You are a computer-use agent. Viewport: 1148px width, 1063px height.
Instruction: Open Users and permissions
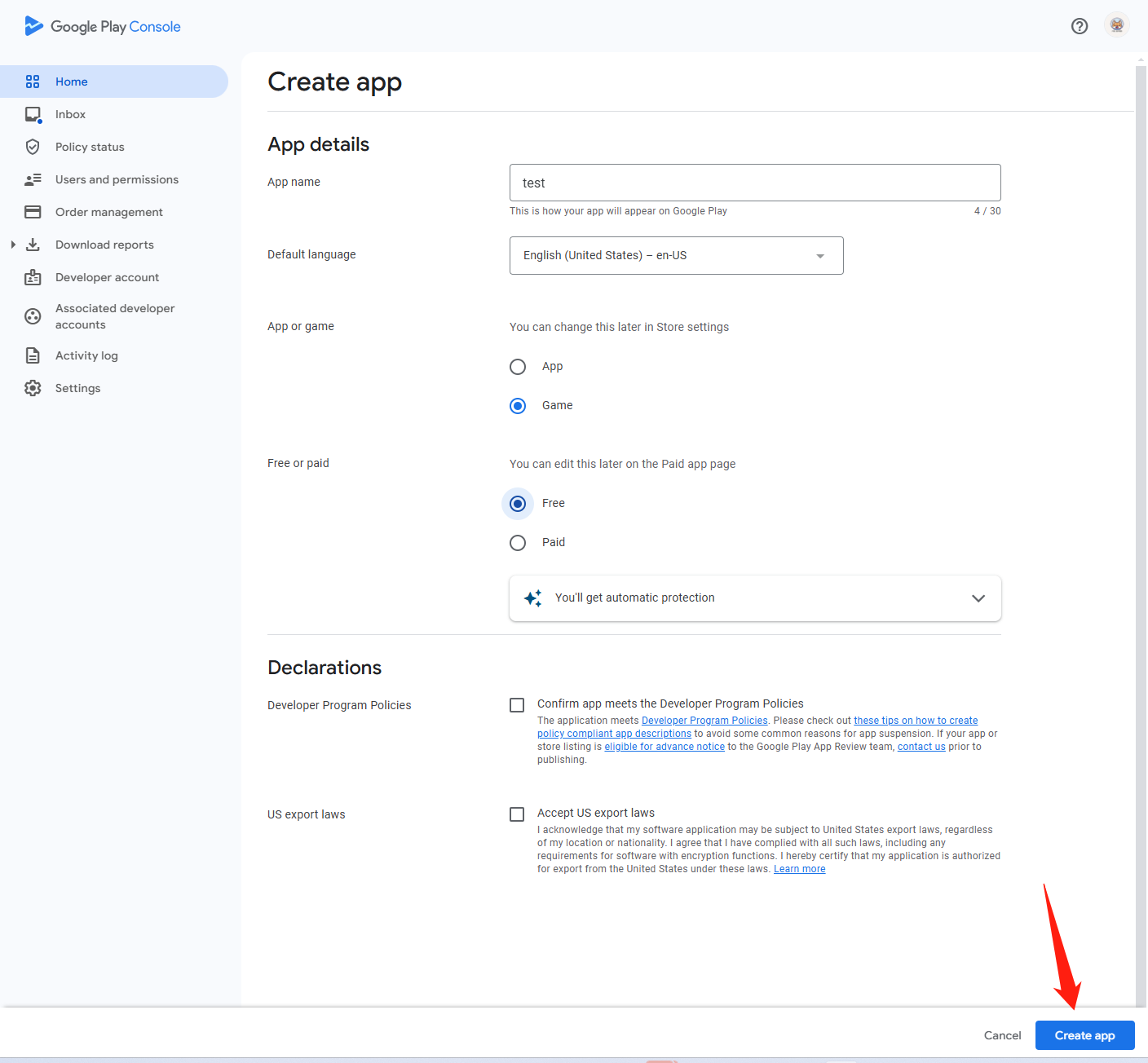point(117,179)
